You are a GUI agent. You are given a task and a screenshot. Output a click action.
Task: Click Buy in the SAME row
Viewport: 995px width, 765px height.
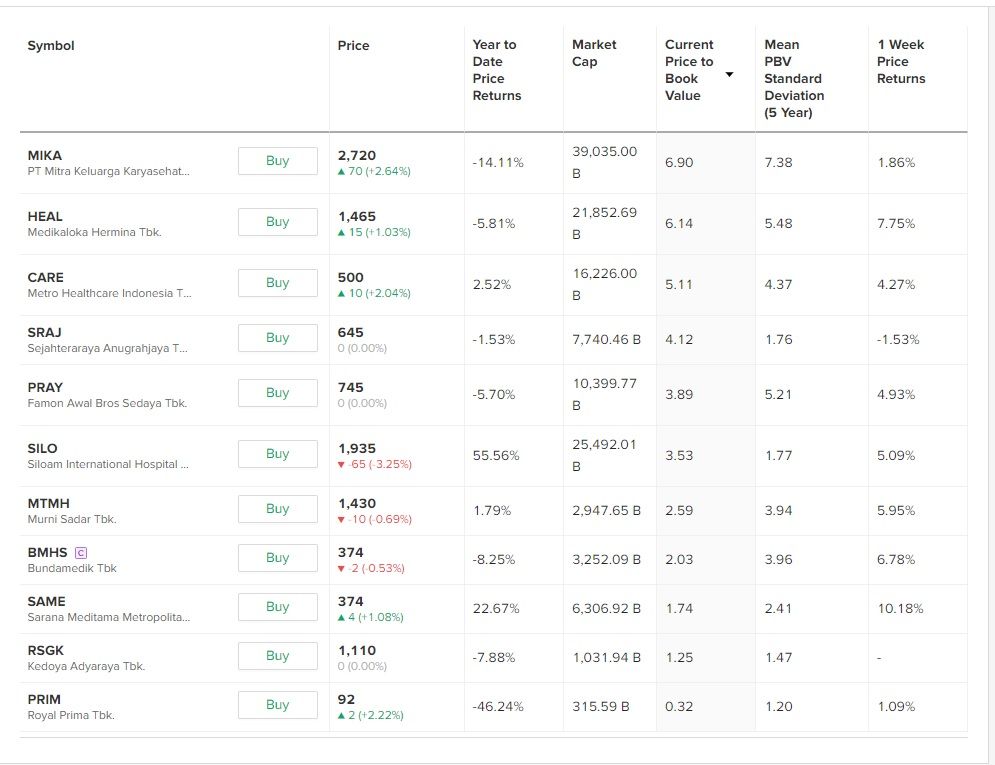[277, 607]
